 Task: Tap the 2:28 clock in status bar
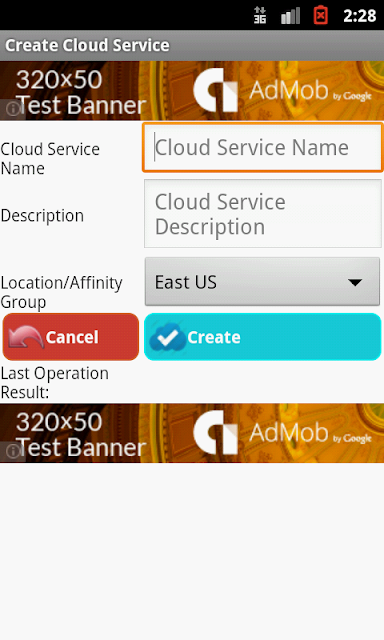pyautogui.click(x=360, y=16)
